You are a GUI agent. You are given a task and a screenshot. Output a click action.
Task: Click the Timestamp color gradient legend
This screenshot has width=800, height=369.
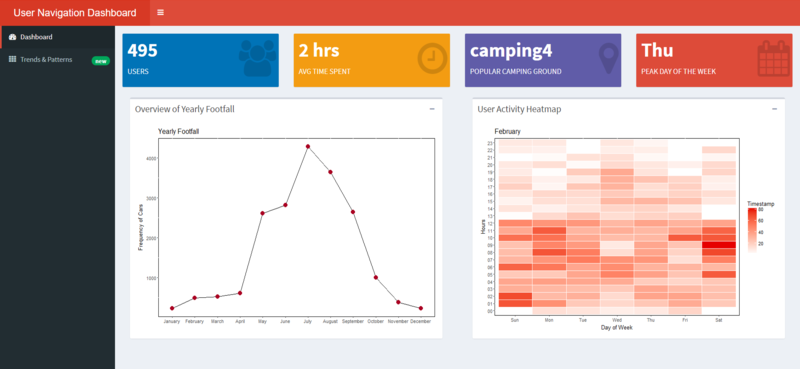click(752, 230)
